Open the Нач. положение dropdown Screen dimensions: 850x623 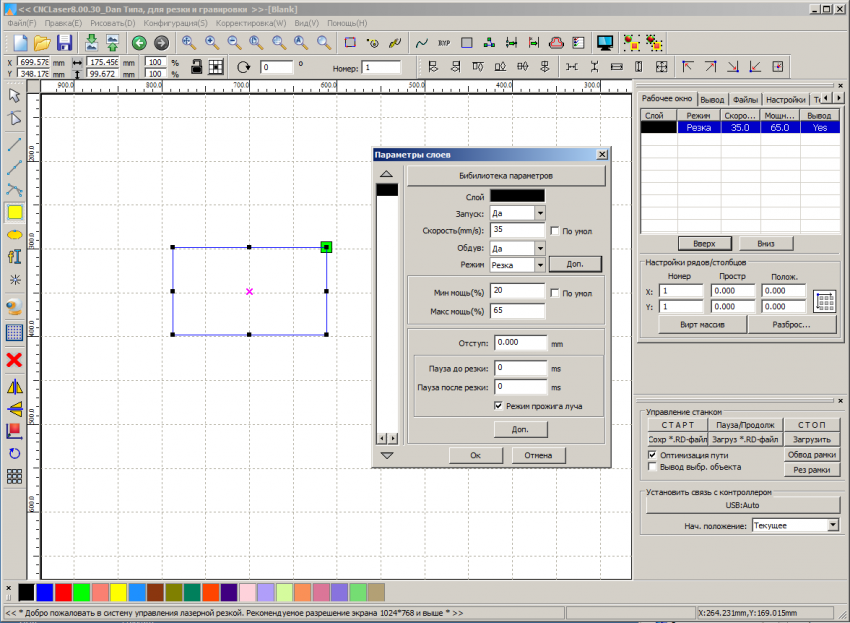coord(832,525)
